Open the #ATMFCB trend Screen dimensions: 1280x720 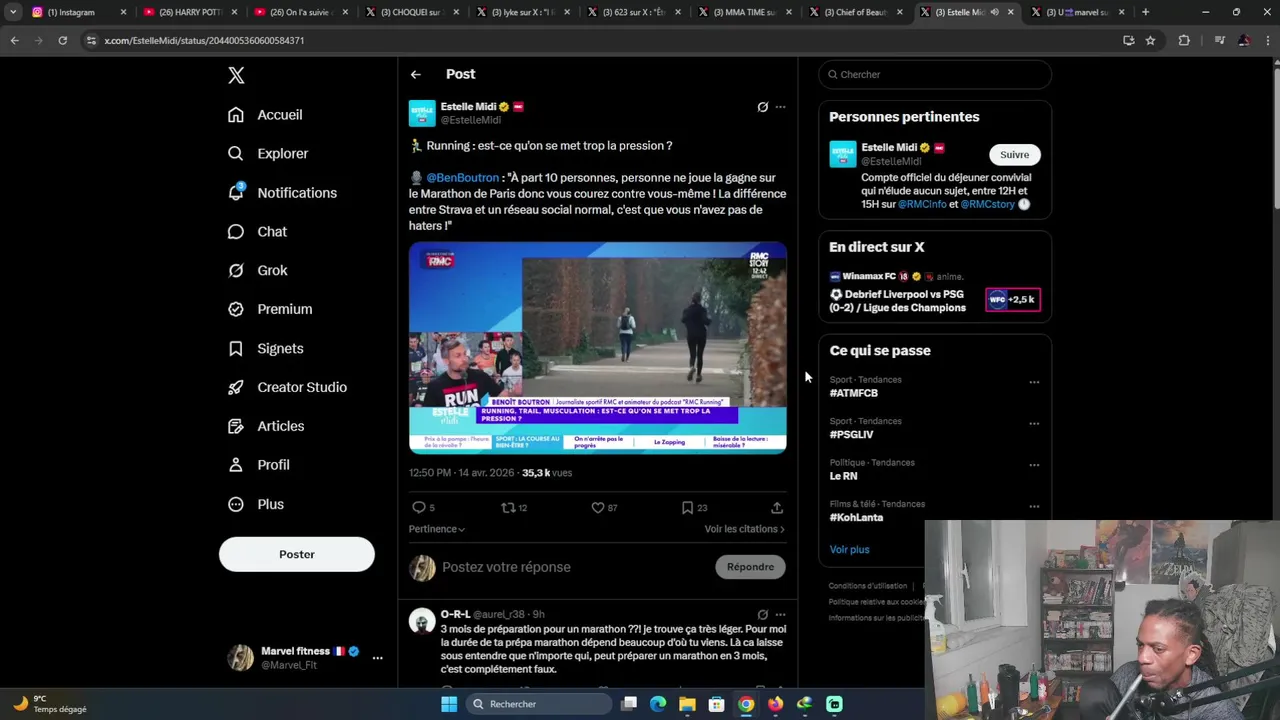pyautogui.click(x=853, y=394)
